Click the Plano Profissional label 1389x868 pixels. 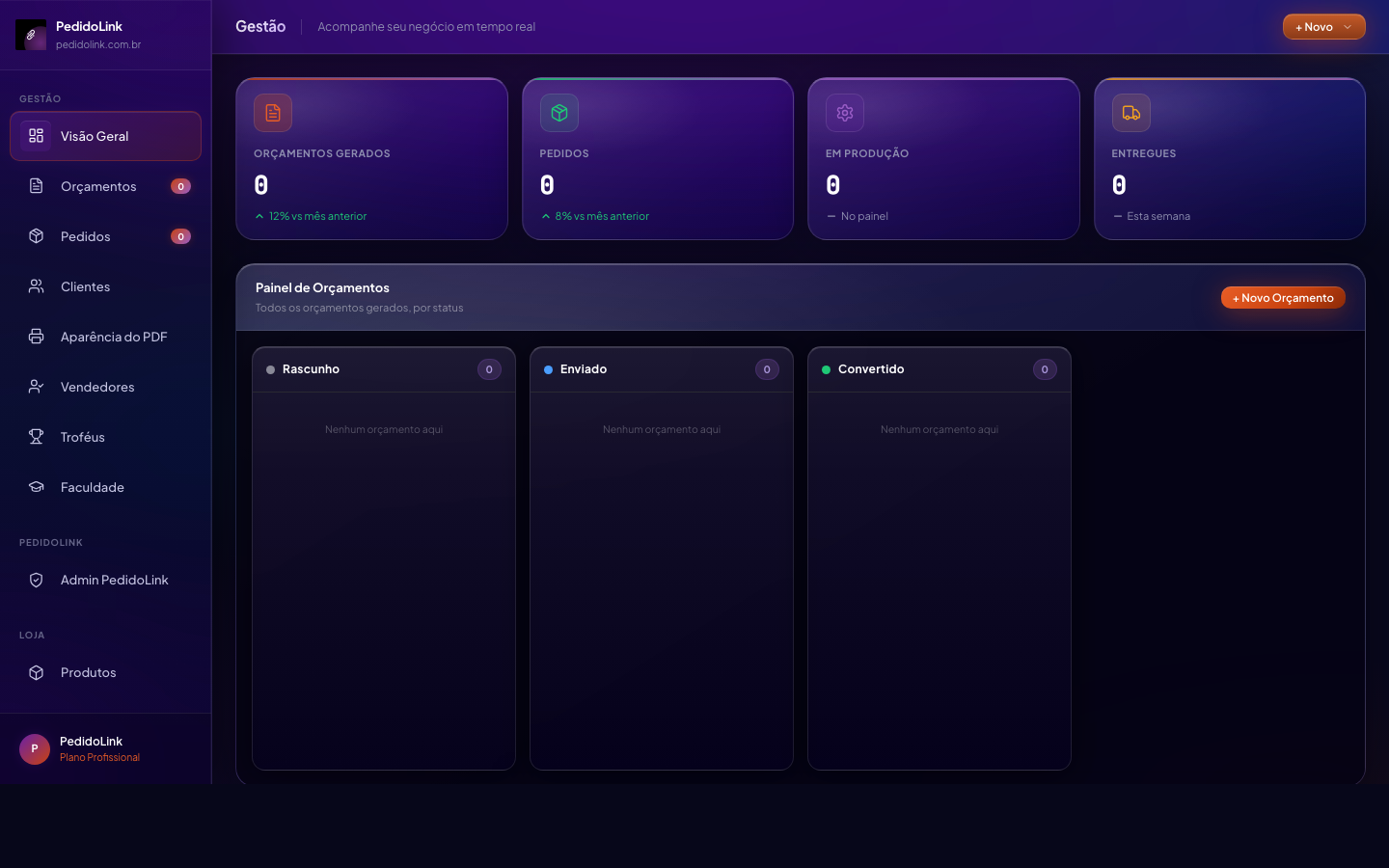pos(99,757)
